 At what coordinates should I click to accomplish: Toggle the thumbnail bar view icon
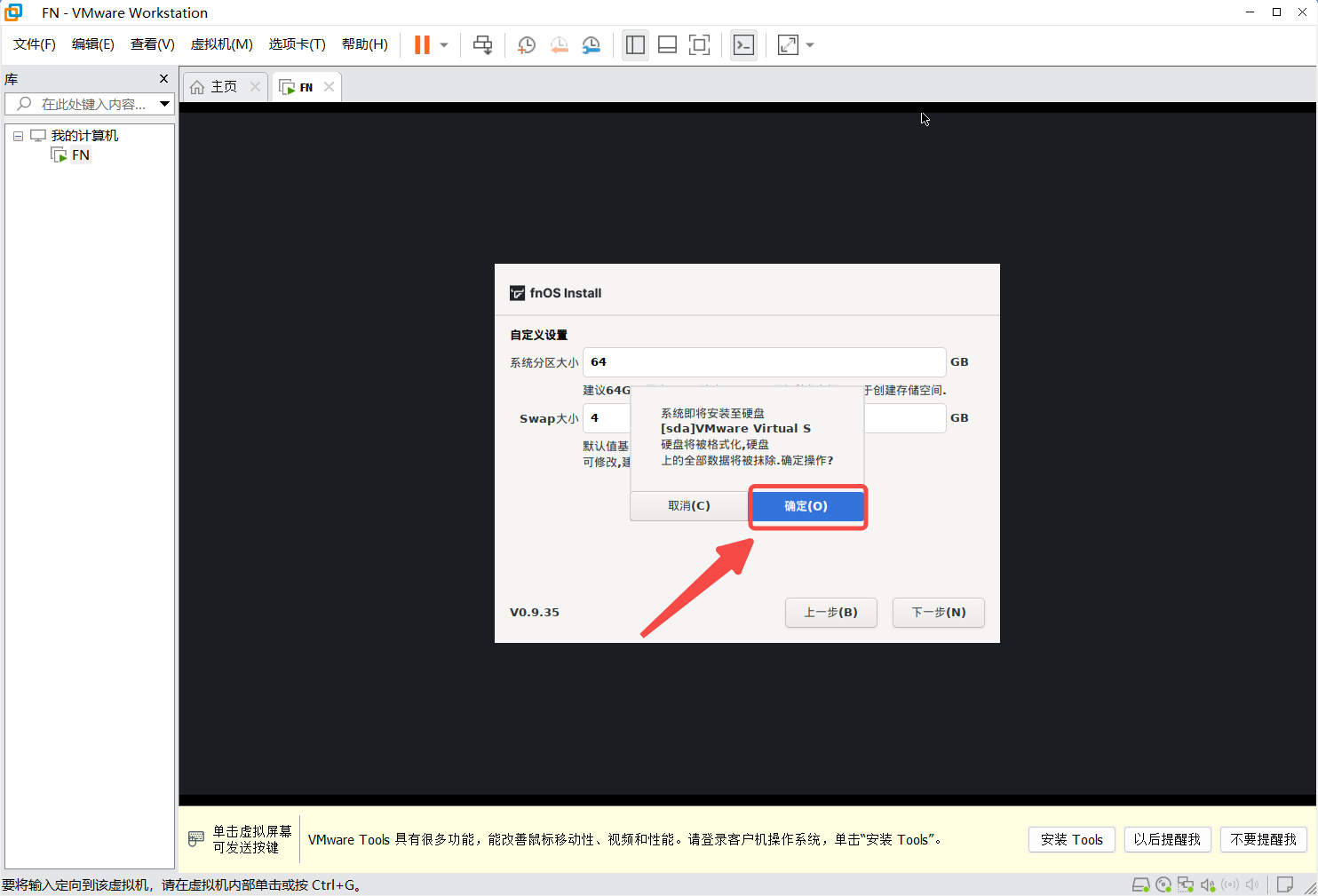pos(667,45)
